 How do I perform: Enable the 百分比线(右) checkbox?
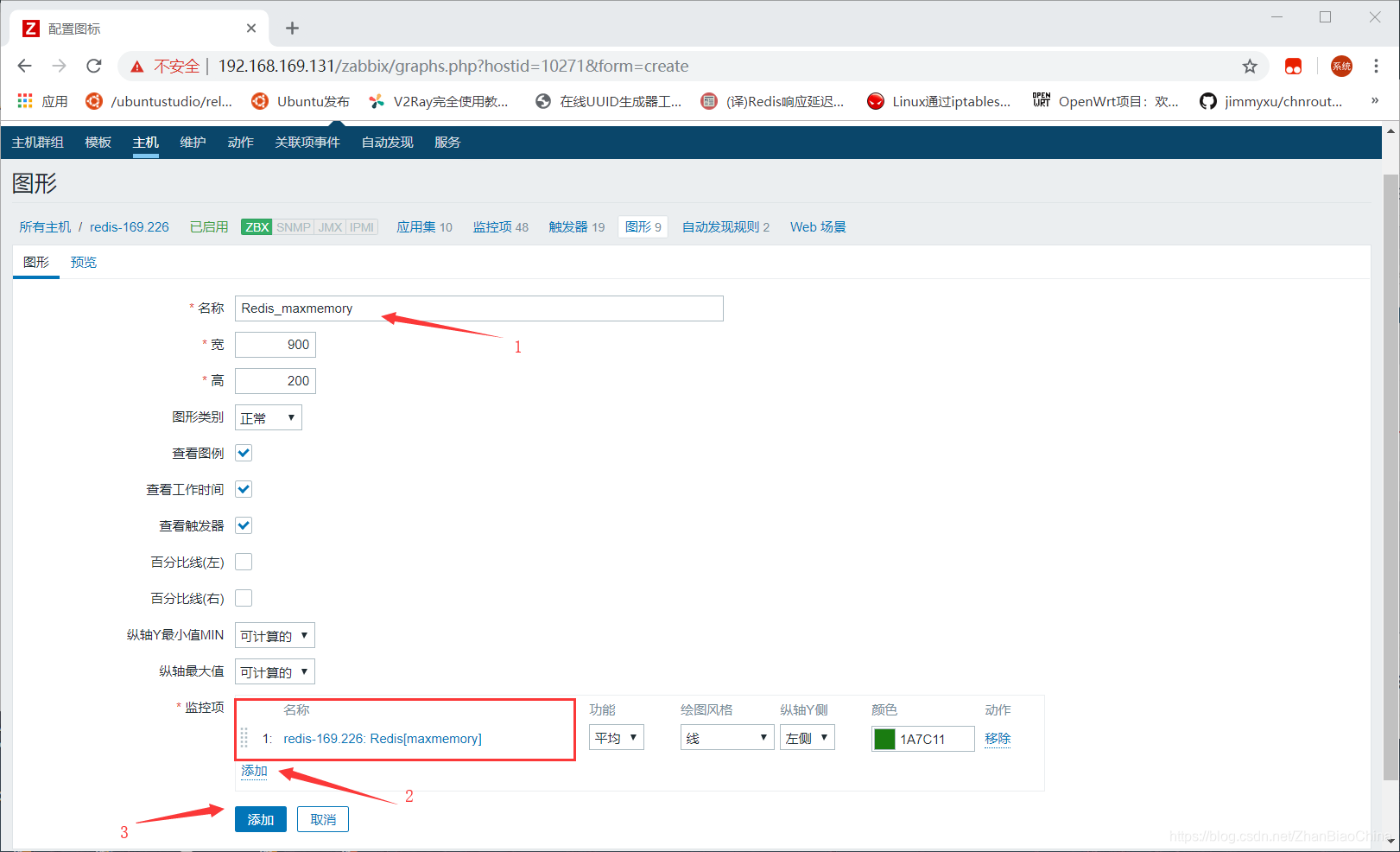click(x=244, y=598)
